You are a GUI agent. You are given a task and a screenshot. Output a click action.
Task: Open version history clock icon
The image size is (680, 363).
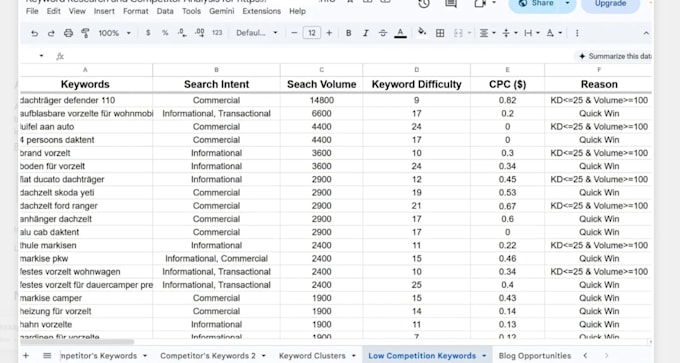coord(424,4)
